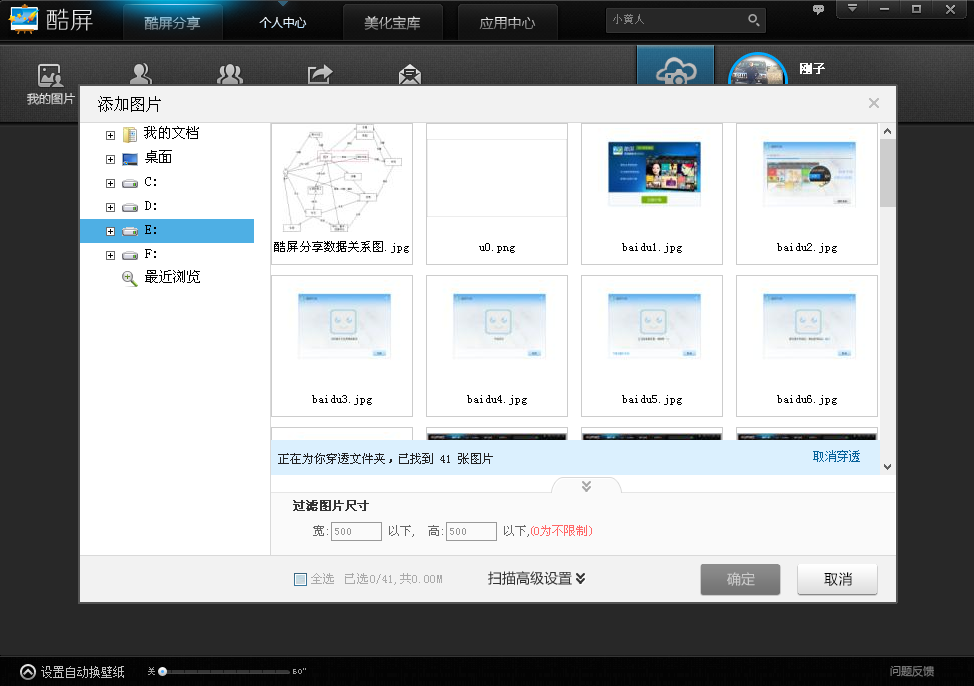Collapse the filter panel with double chevron

tap(586, 486)
